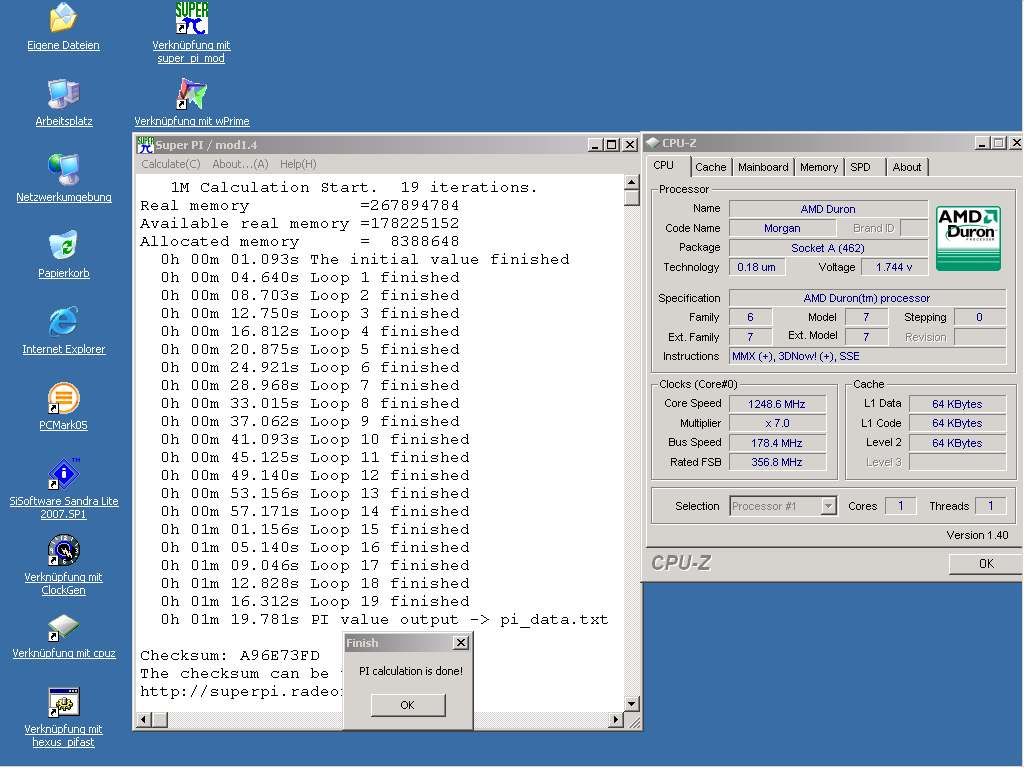Click the Level 2 64 KBytes value
This screenshot has height=768, width=1024.
pyautogui.click(x=957, y=443)
